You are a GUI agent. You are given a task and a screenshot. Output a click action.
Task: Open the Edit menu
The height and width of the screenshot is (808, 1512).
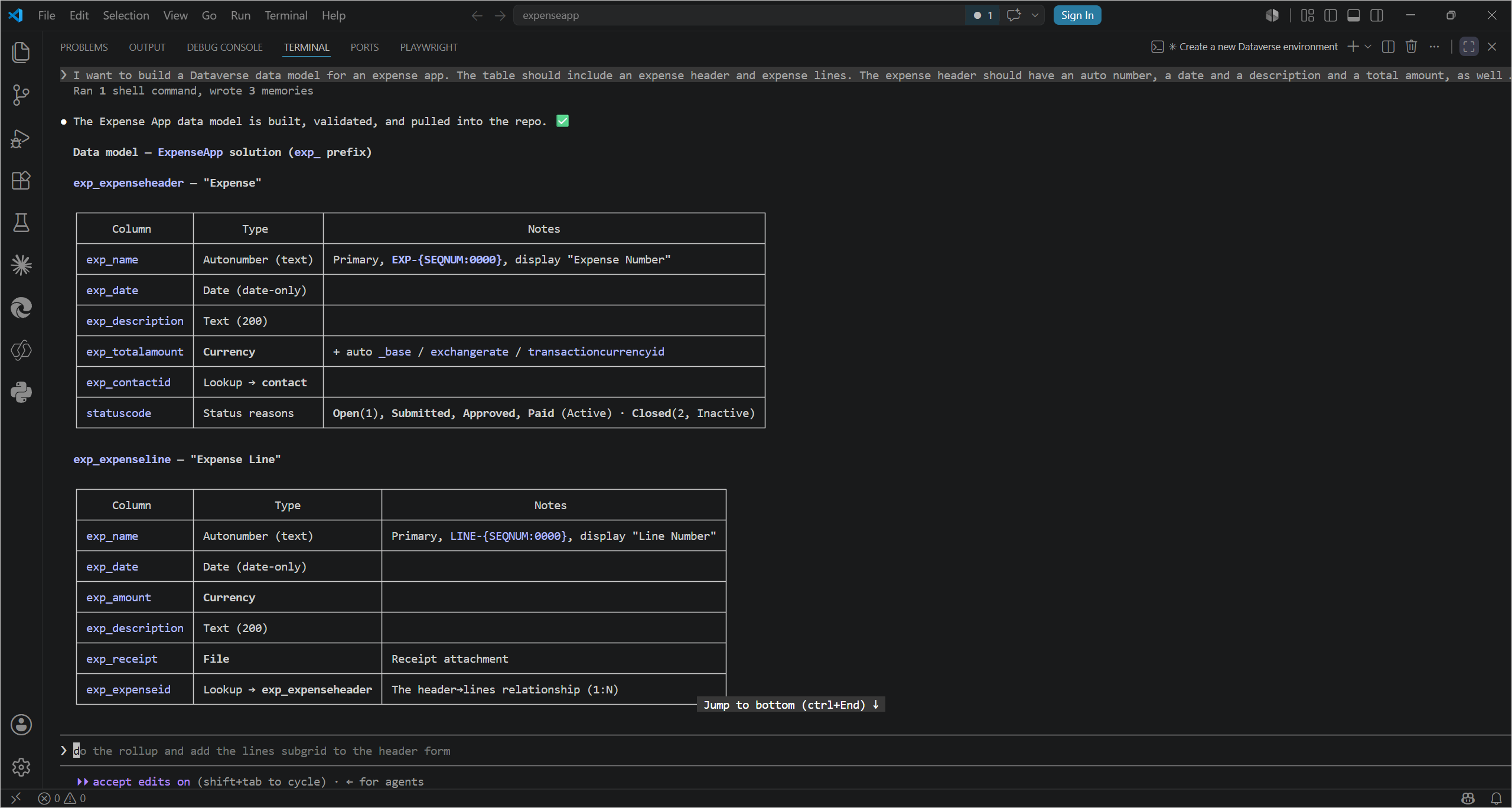click(x=79, y=15)
